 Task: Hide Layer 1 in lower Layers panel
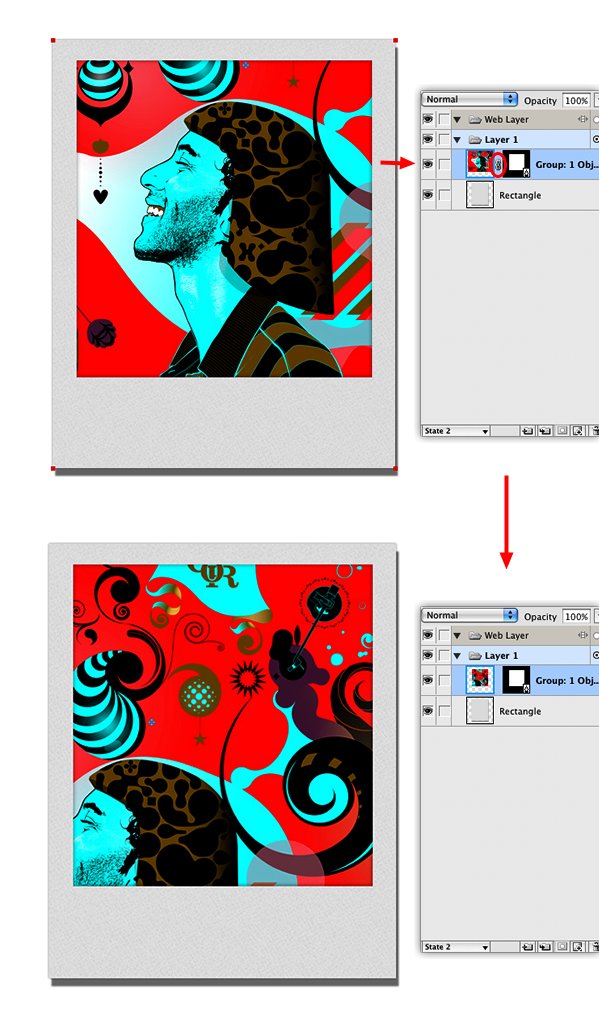click(x=428, y=655)
